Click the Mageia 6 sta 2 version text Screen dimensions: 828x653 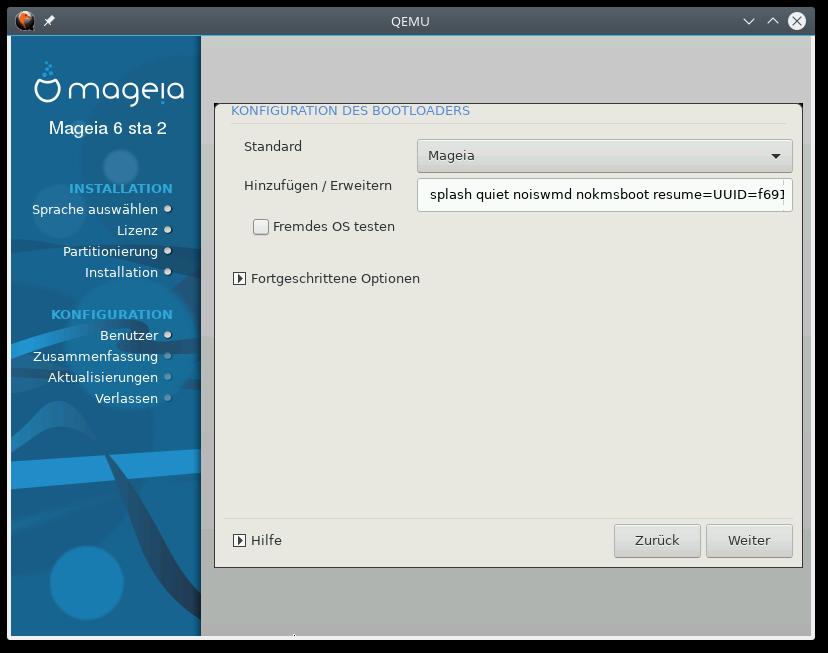pyautogui.click(x=108, y=128)
